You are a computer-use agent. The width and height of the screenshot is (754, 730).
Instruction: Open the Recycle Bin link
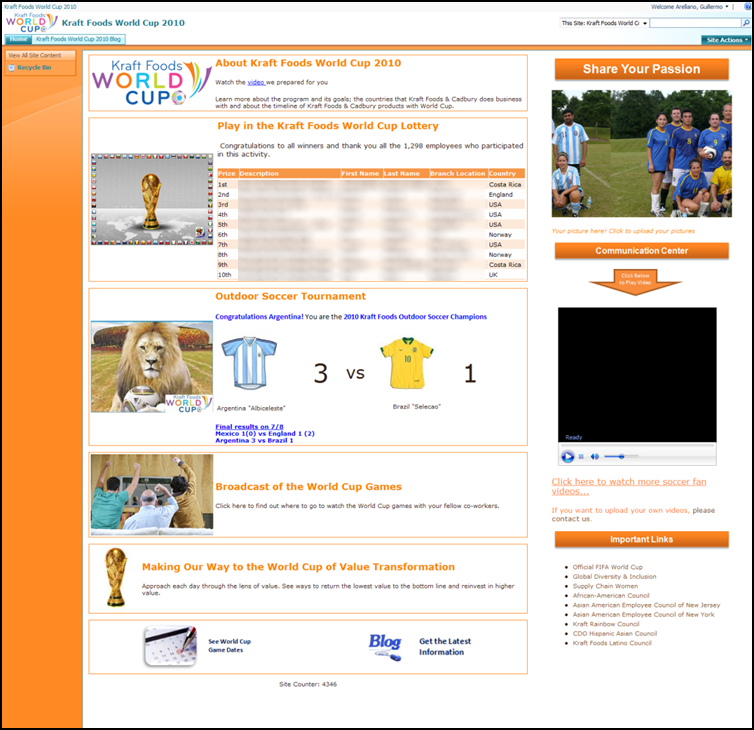pyautogui.click(x=34, y=68)
